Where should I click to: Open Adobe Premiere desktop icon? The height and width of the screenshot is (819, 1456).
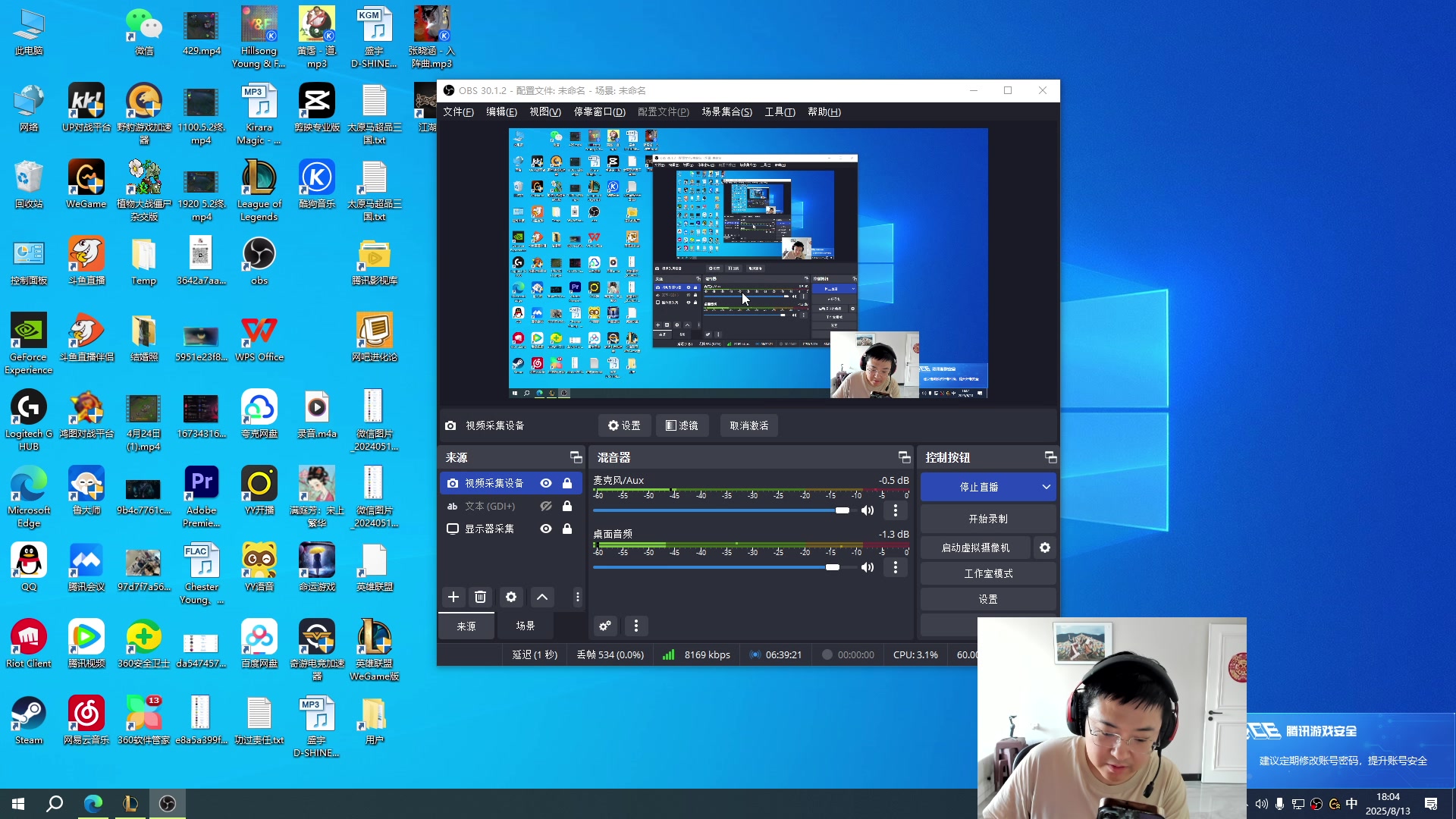point(201,497)
